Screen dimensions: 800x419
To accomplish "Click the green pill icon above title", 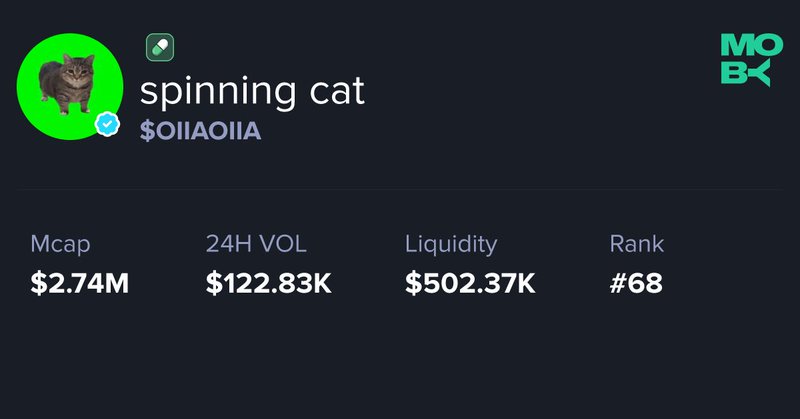I will 160,47.
